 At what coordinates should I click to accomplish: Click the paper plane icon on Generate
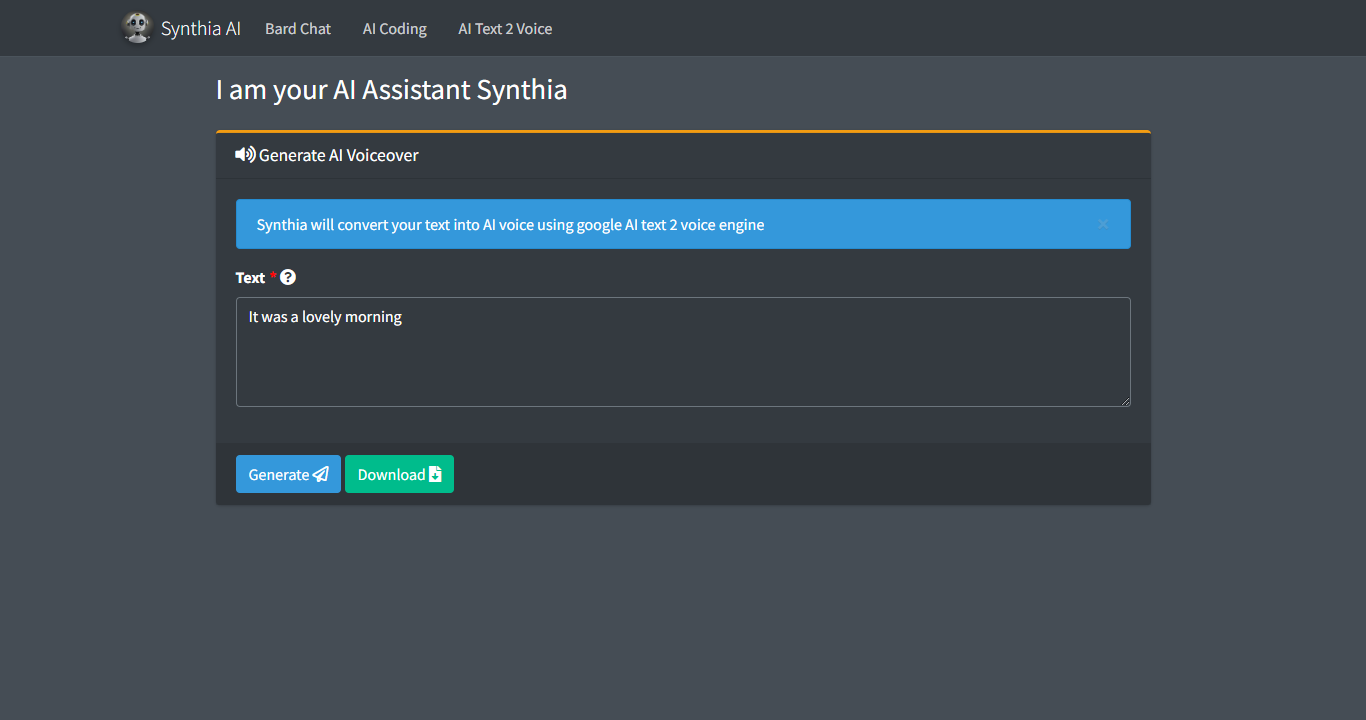[321, 474]
